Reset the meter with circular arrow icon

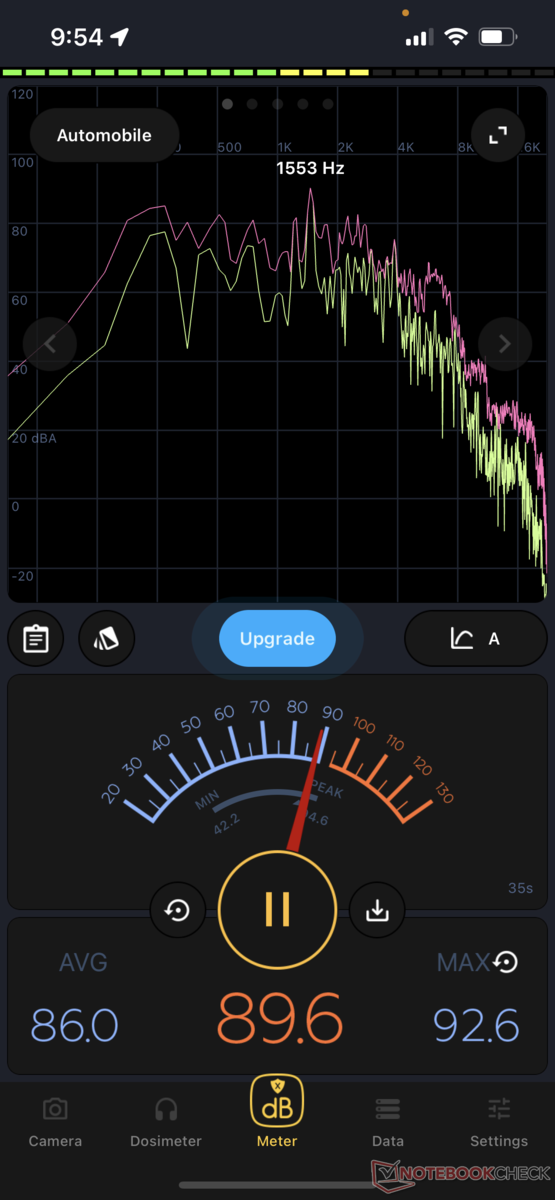(x=178, y=911)
